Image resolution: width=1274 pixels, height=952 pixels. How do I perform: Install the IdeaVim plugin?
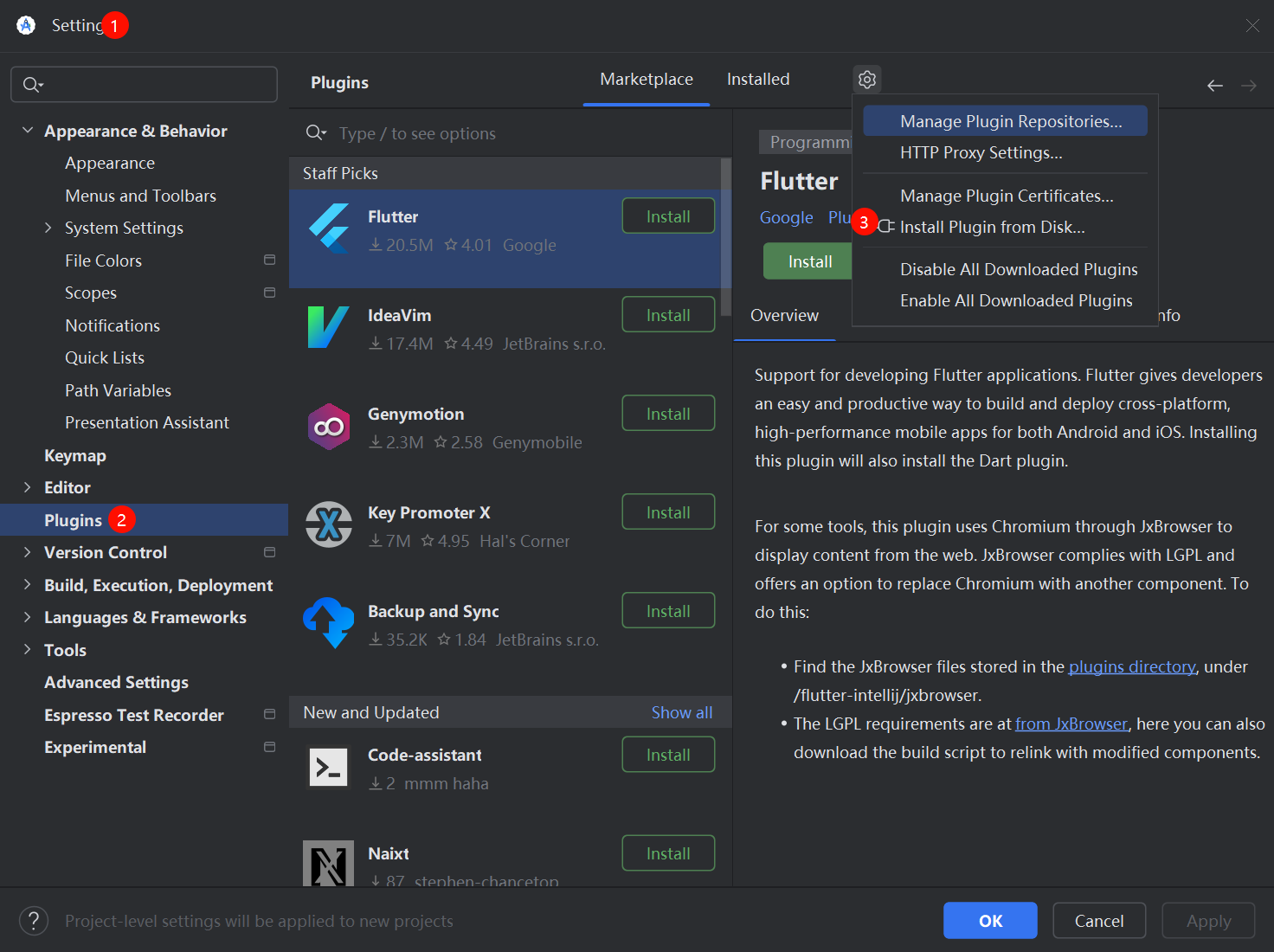668,315
